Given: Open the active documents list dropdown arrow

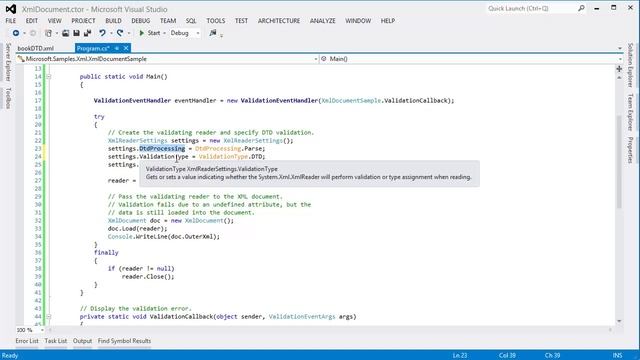Looking at the screenshot, I should tap(620, 48).
